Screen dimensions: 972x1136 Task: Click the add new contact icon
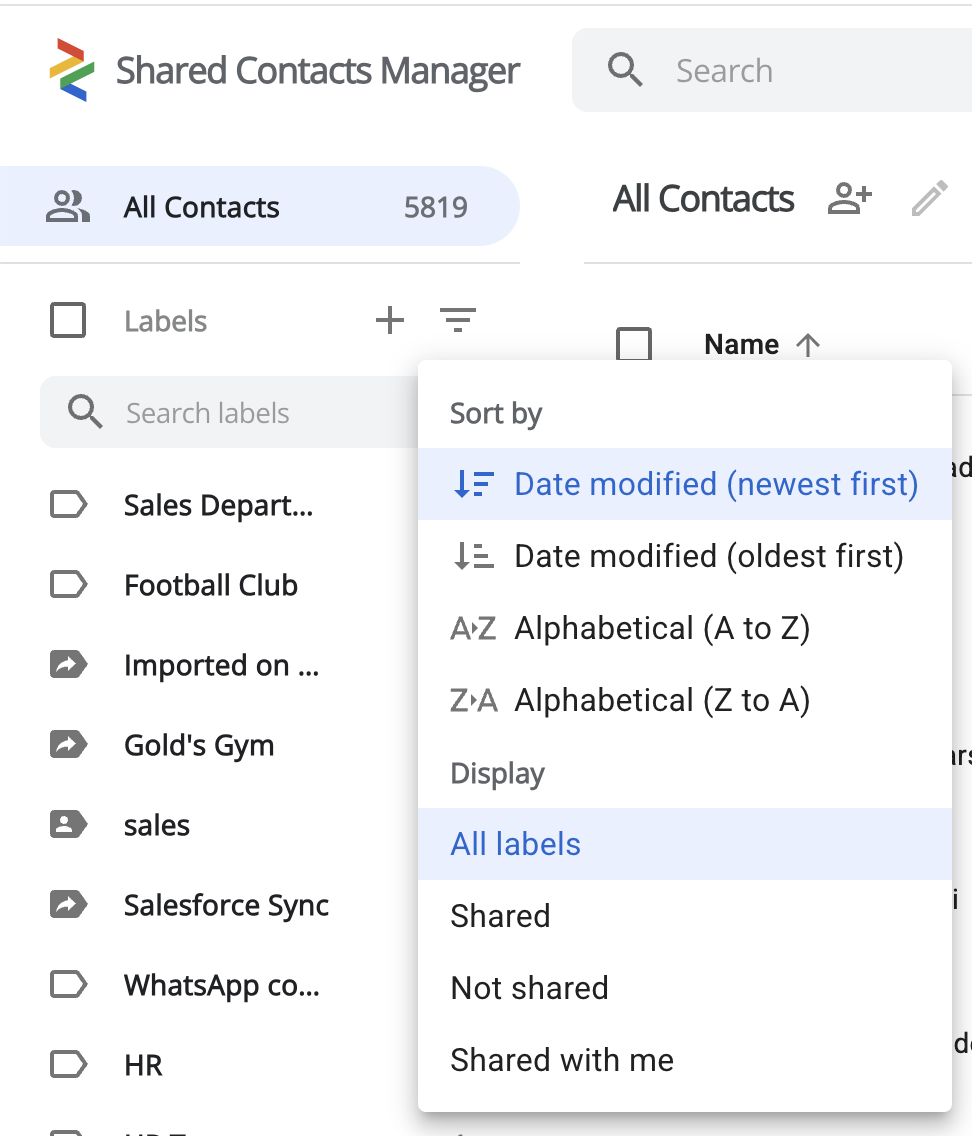click(850, 199)
